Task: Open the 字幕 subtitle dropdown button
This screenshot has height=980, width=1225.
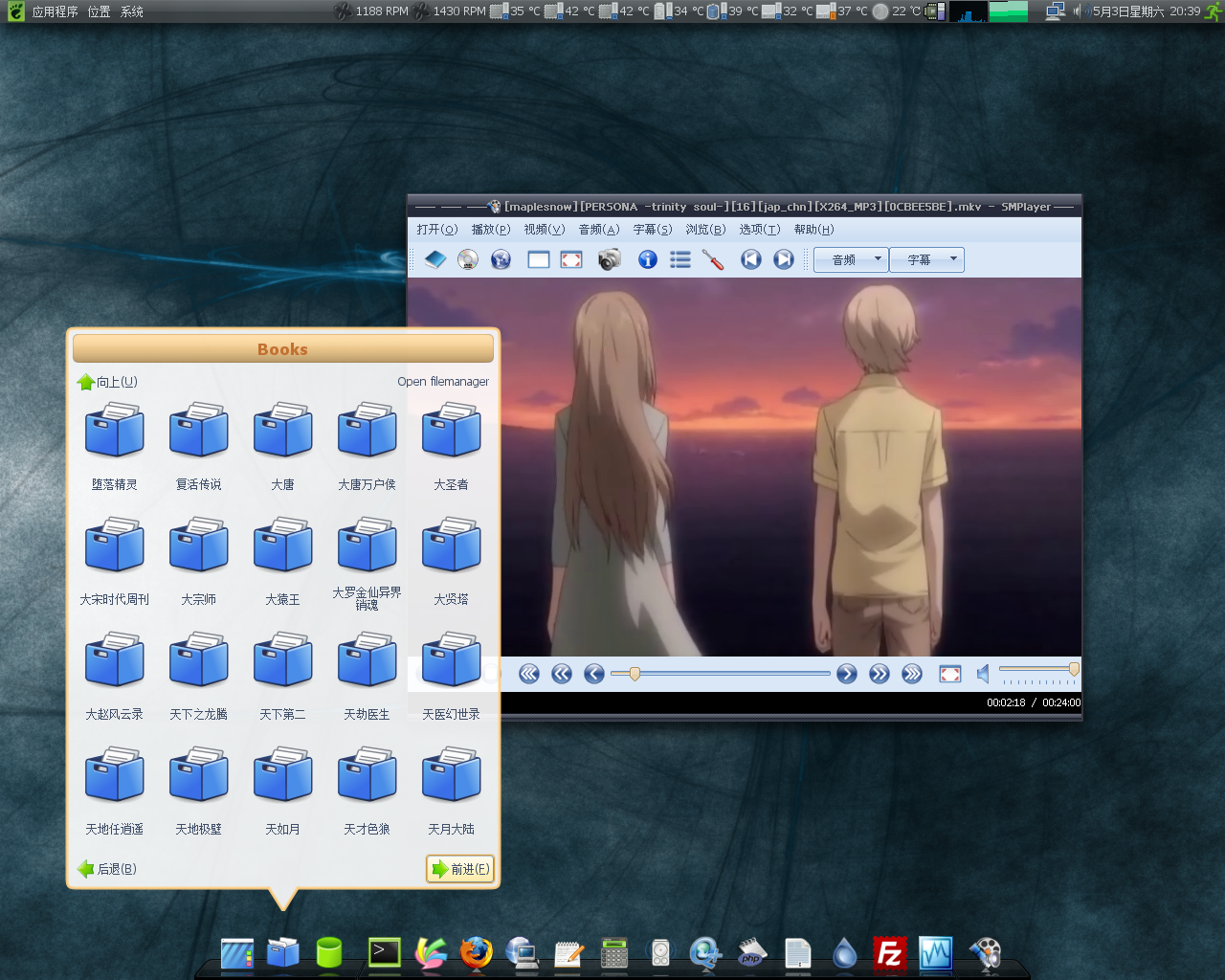Action: pos(926,259)
